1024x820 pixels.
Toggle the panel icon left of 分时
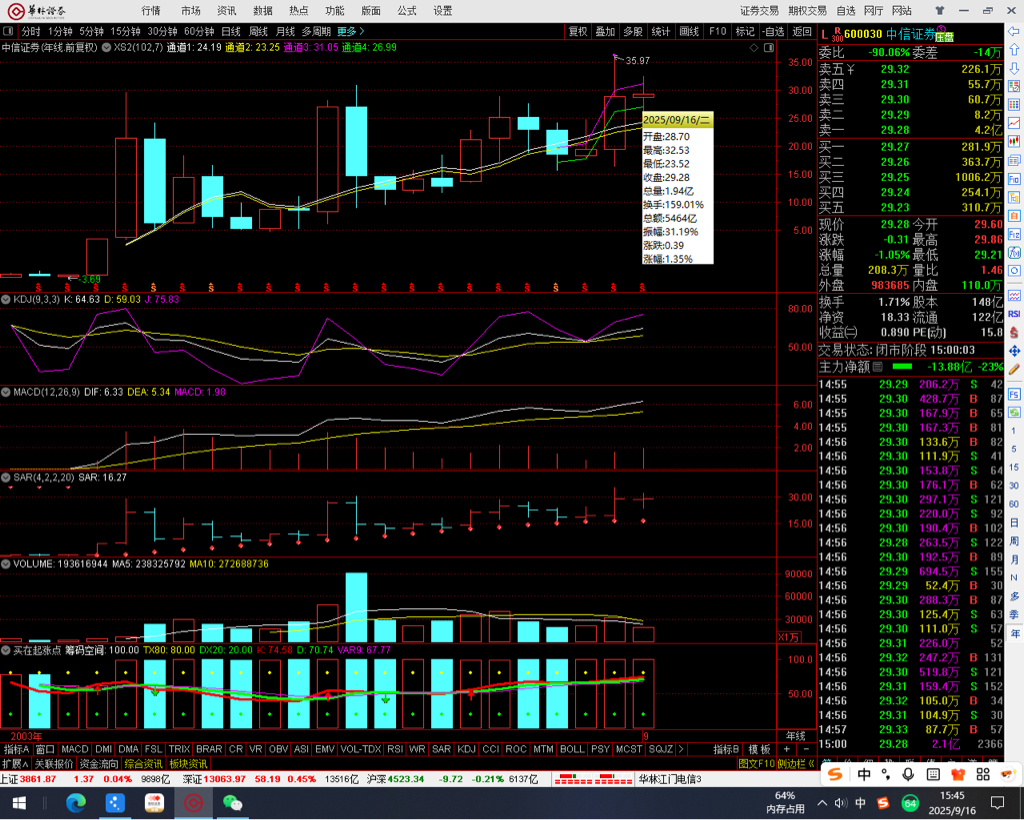pos(8,31)
